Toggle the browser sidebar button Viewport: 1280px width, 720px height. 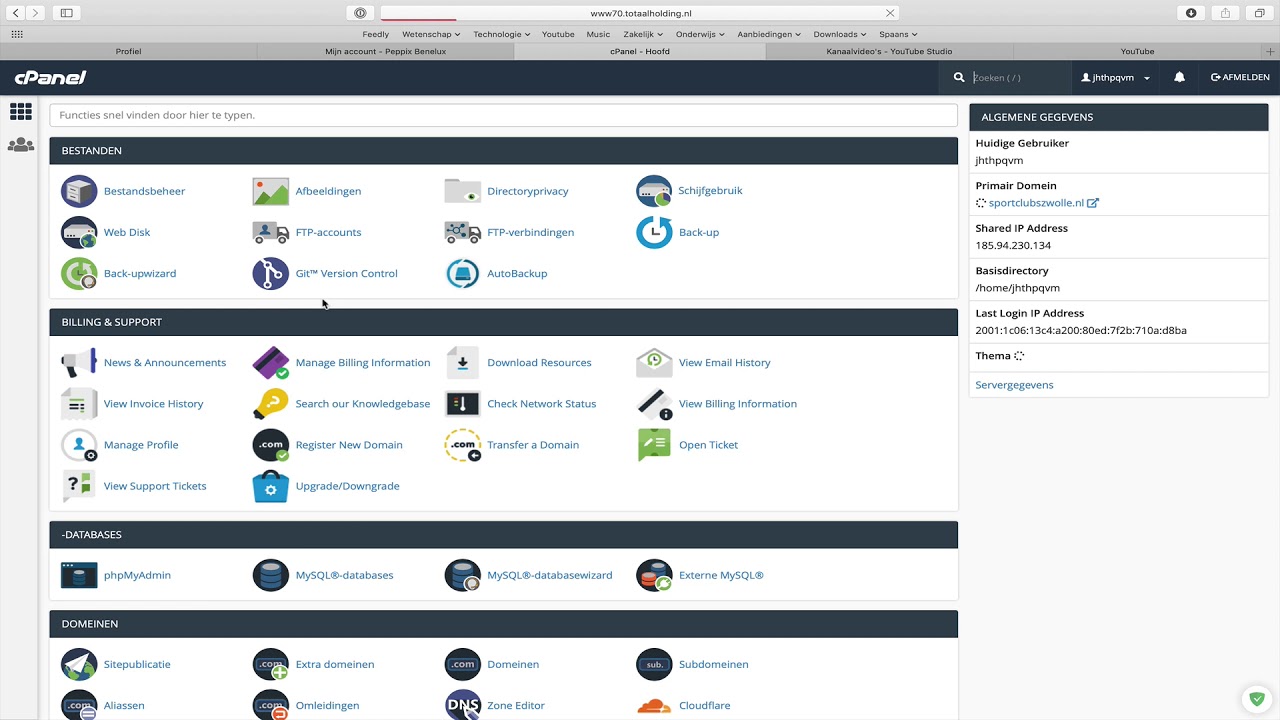(66, 13)
